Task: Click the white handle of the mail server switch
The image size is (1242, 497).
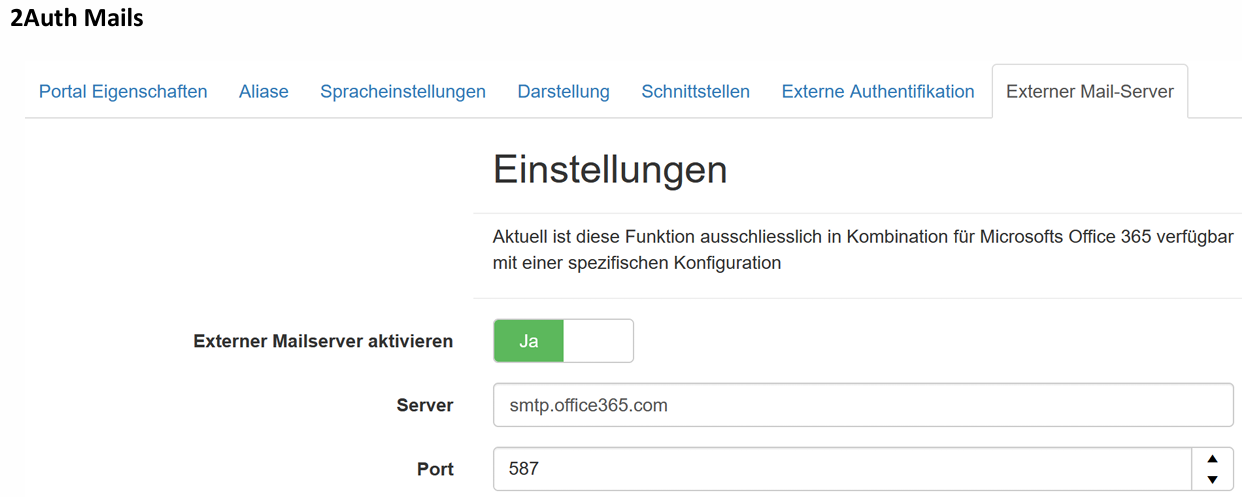Action: [598, 341]
